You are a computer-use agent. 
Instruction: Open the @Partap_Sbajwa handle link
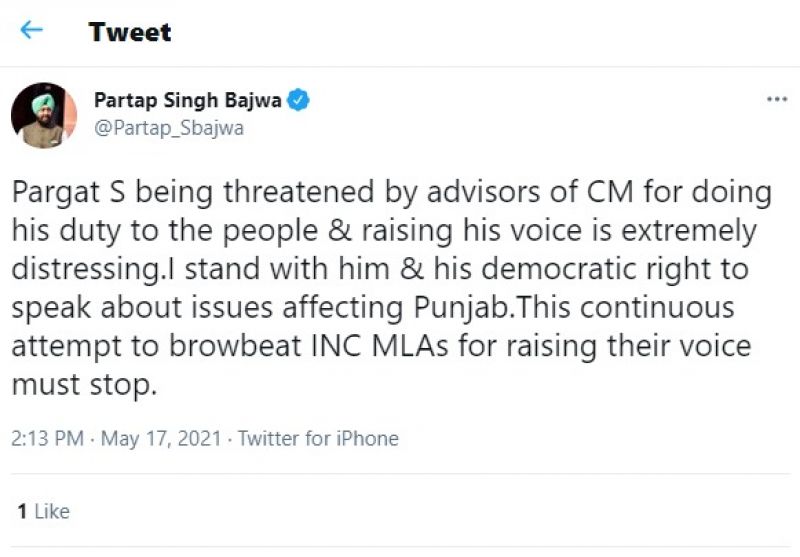coord(168,129)
